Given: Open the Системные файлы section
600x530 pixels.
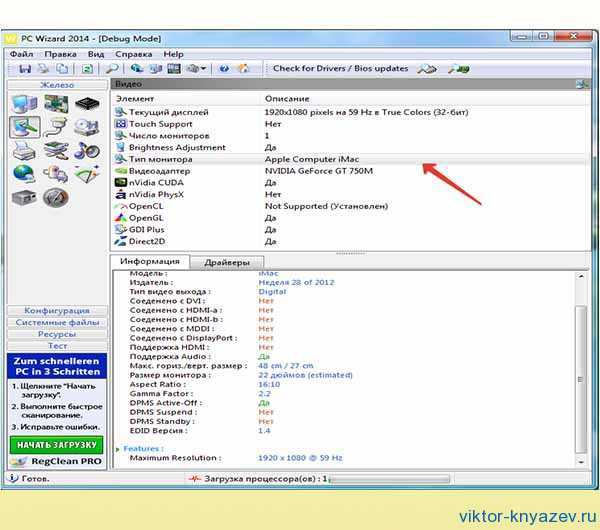Looking at the screenshot, I should point(57,323).
